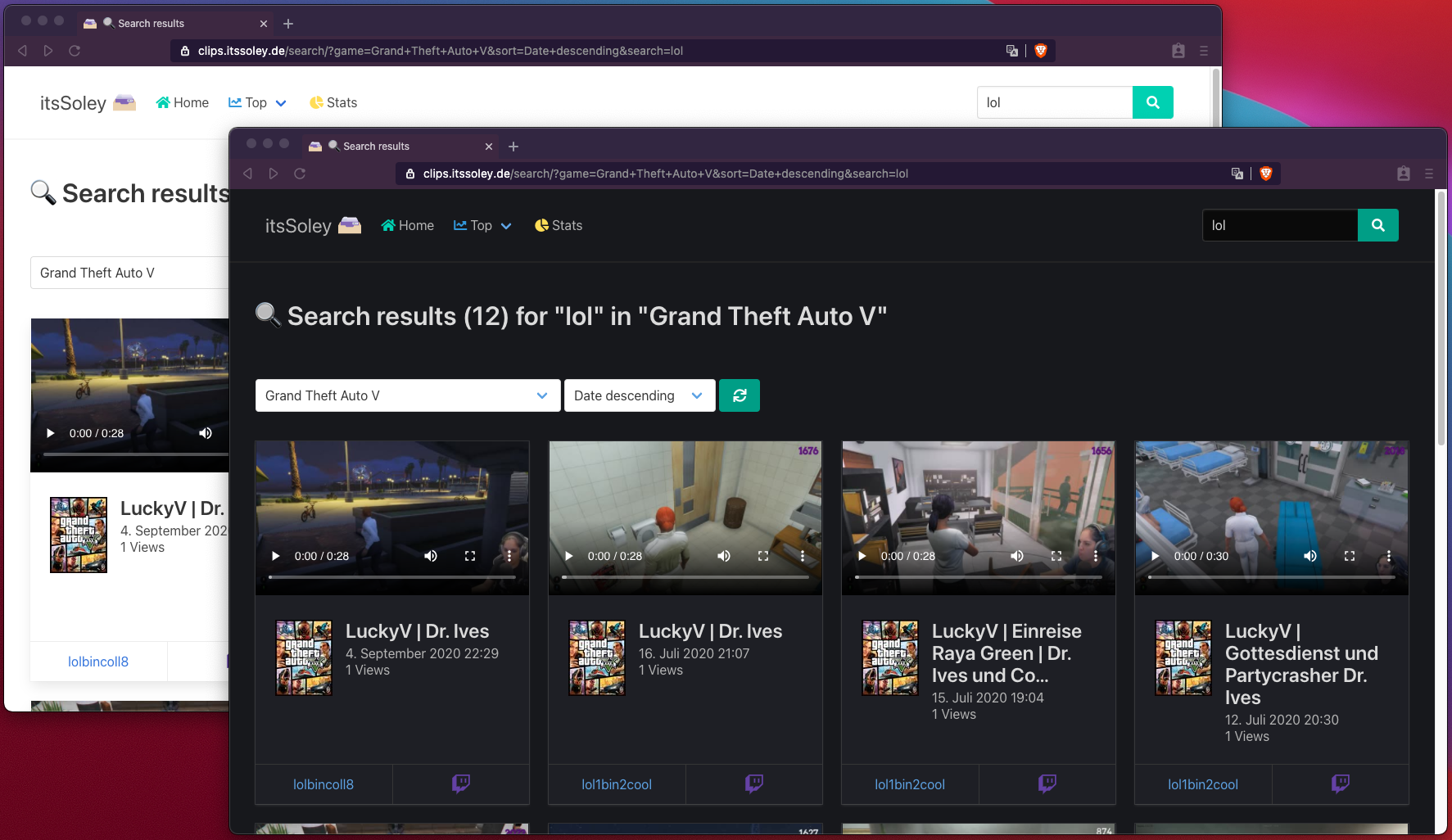Click Brave shields icon in back window
This screenshot has width=1452, height=840.
pos(1041,51)
